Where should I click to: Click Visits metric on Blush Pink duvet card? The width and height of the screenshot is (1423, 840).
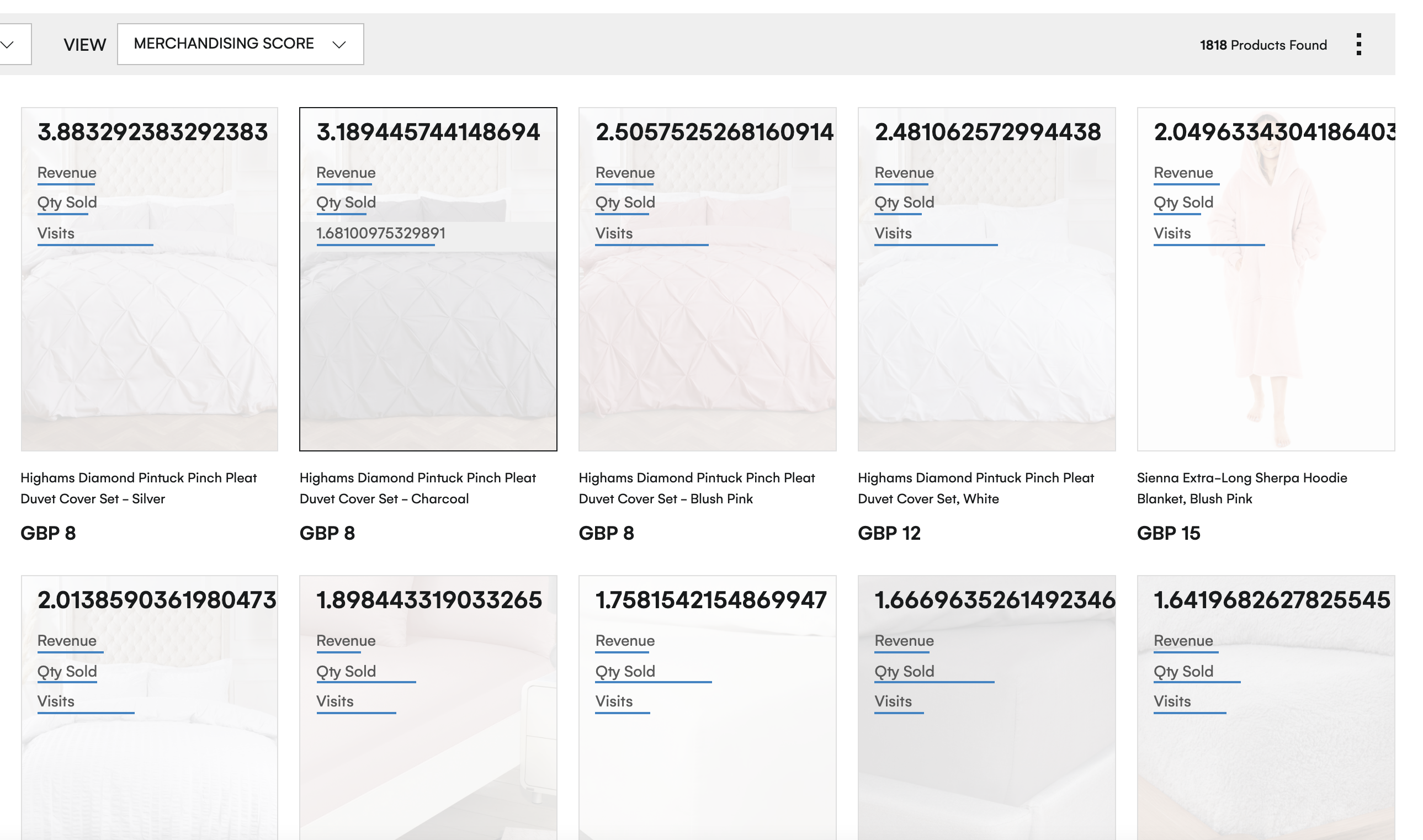tap(614, 233)
